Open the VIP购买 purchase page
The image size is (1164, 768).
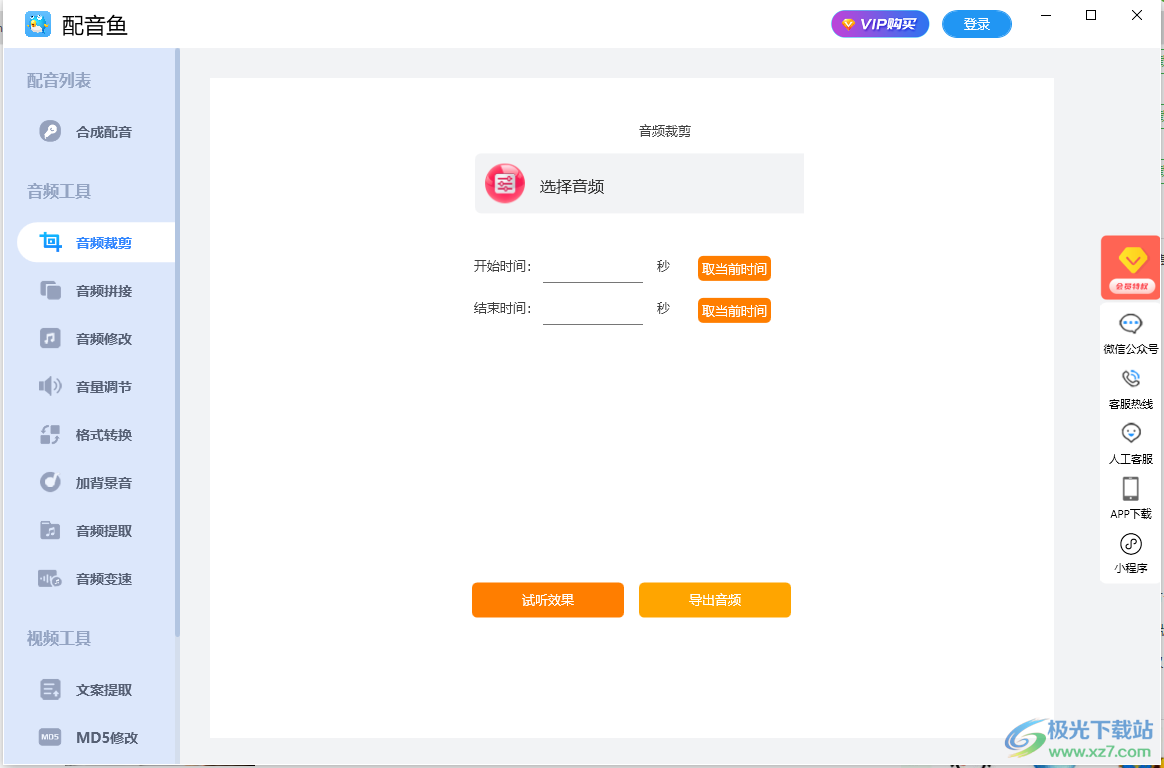click(880, 23)
